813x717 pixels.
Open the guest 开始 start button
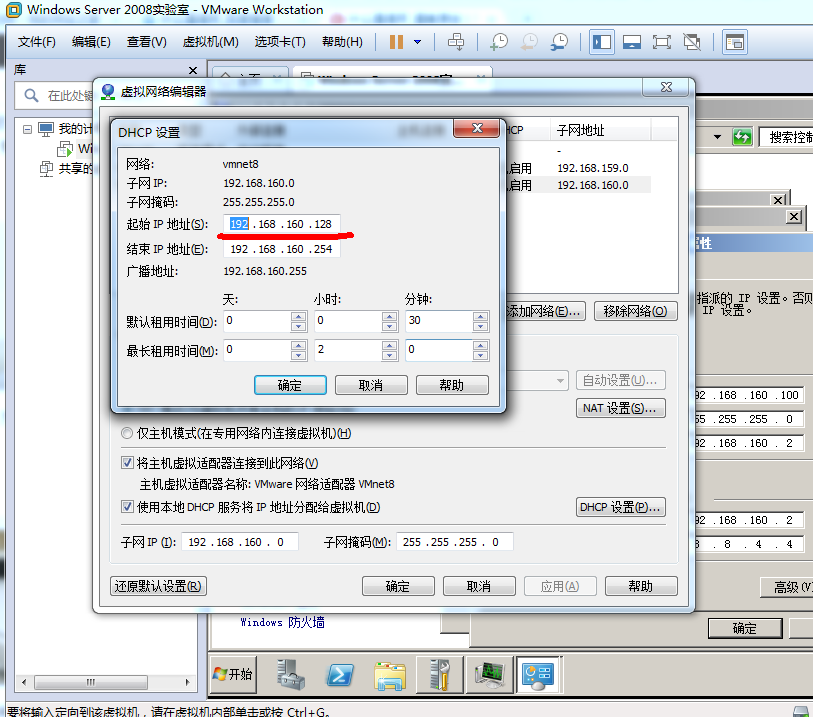coord(233,674)
